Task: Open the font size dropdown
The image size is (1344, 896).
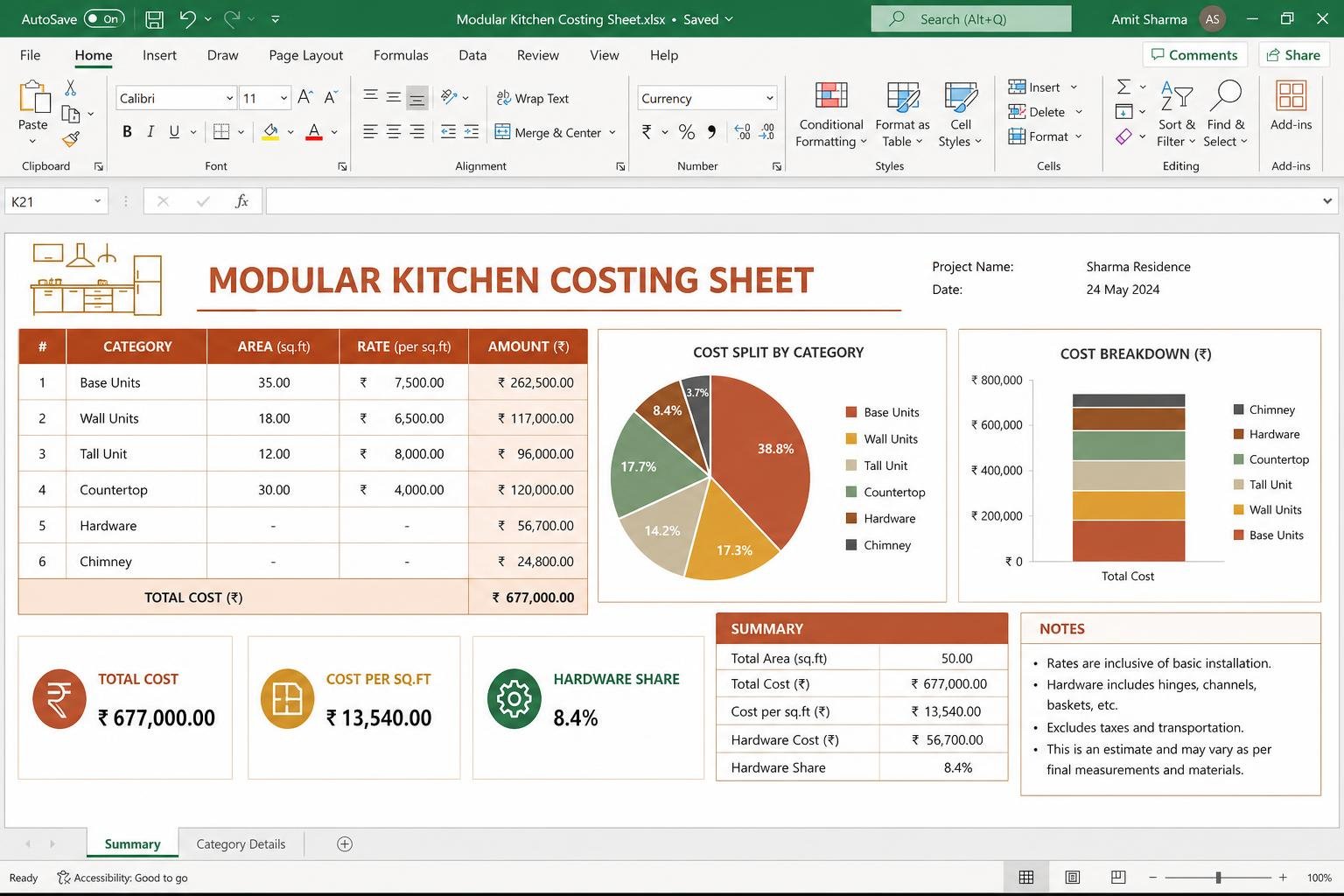Action: tap(283, 98)
